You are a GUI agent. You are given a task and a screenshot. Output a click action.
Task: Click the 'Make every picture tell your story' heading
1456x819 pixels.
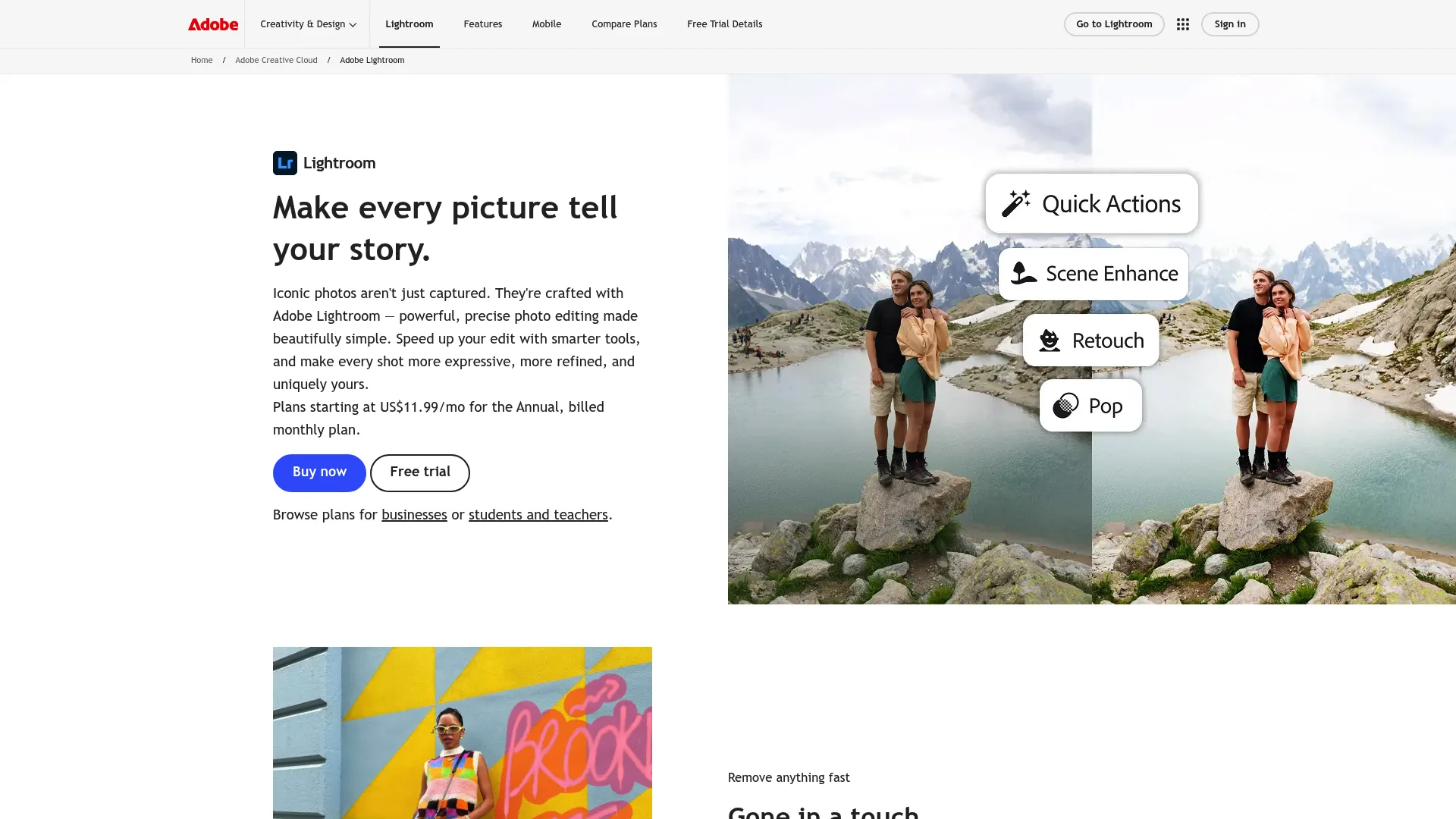point(445,228)
